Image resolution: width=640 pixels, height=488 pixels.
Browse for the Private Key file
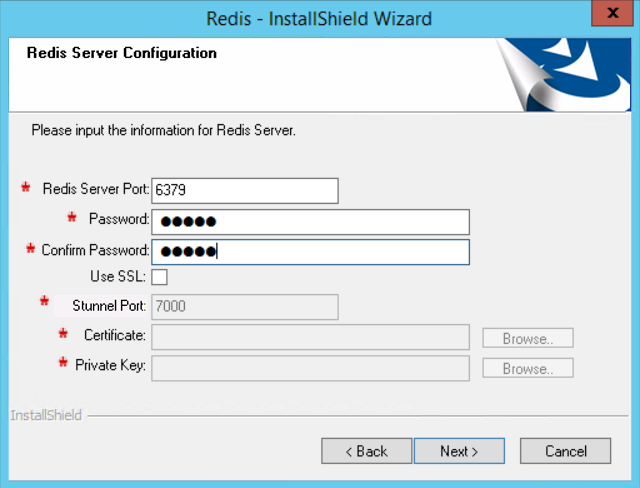pos(528,368)
